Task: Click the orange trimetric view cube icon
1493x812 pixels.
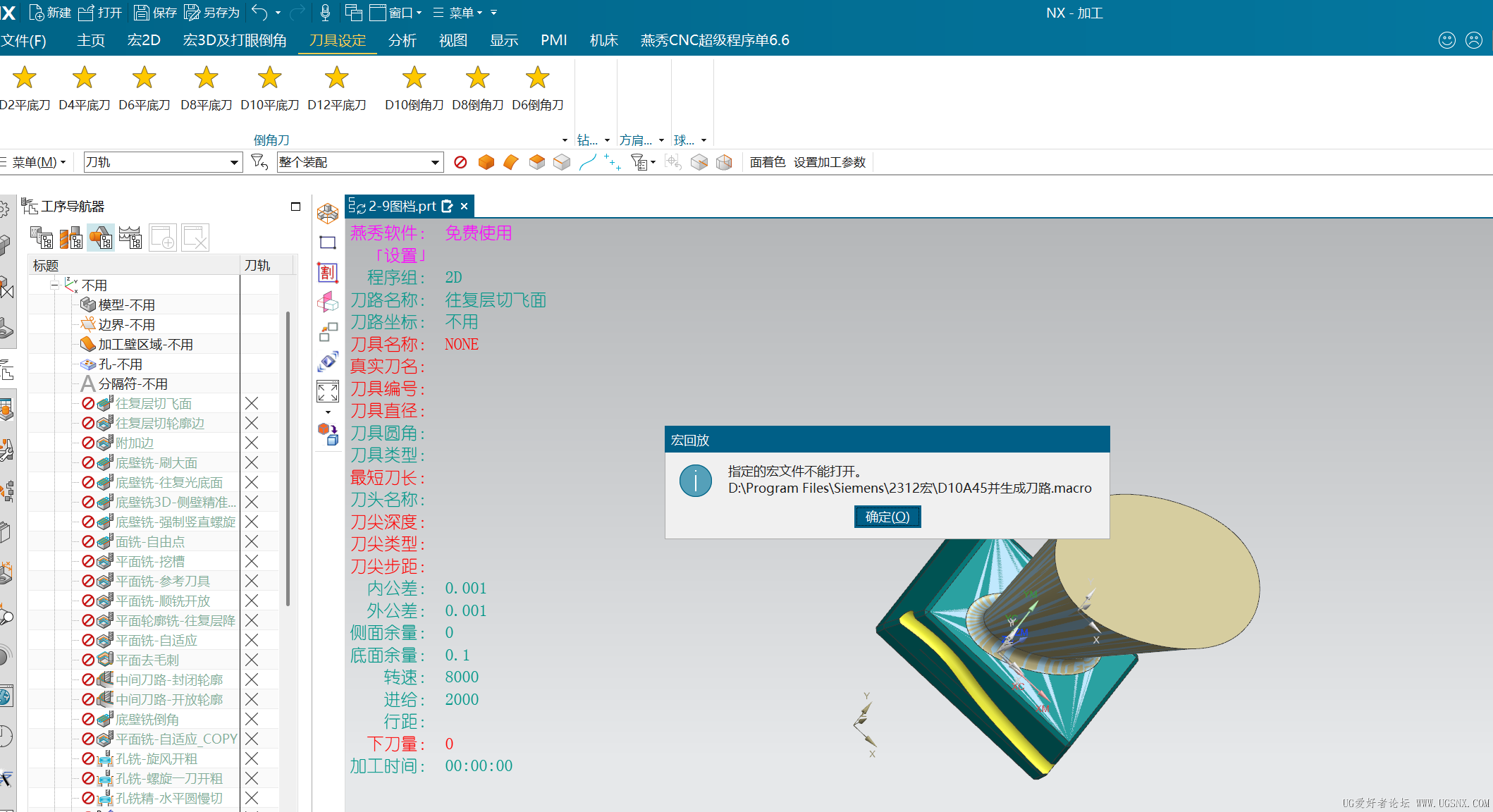Action: pos(328,213)
